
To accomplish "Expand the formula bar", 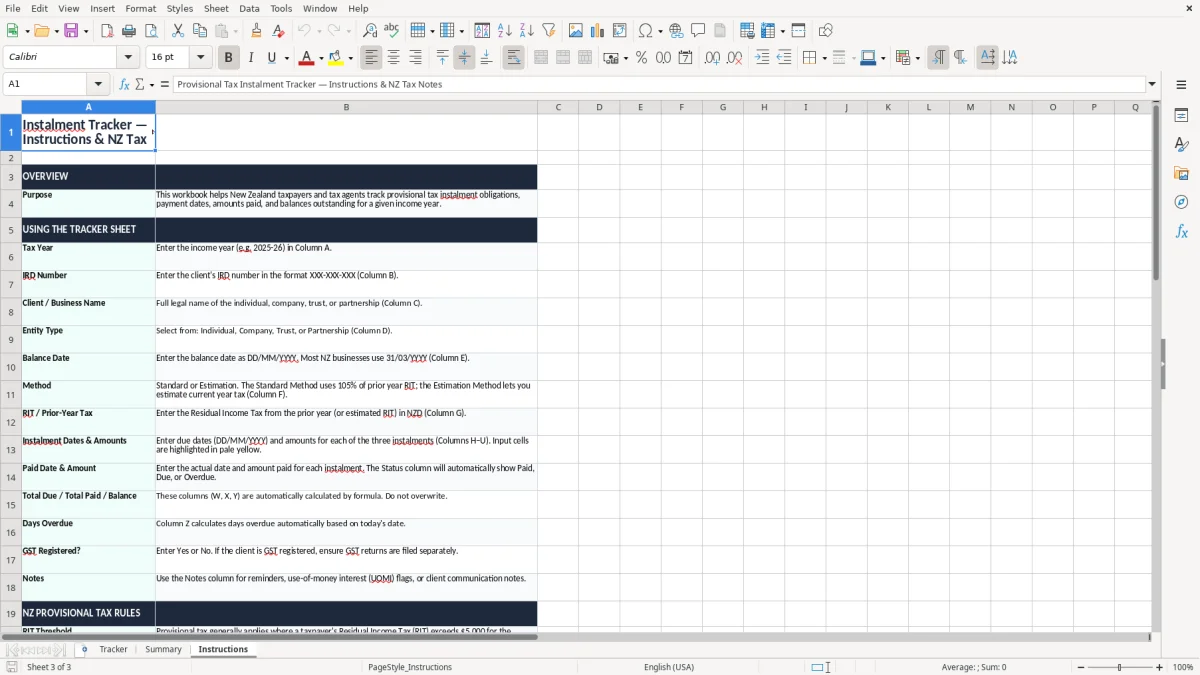I will point(1152,84).
